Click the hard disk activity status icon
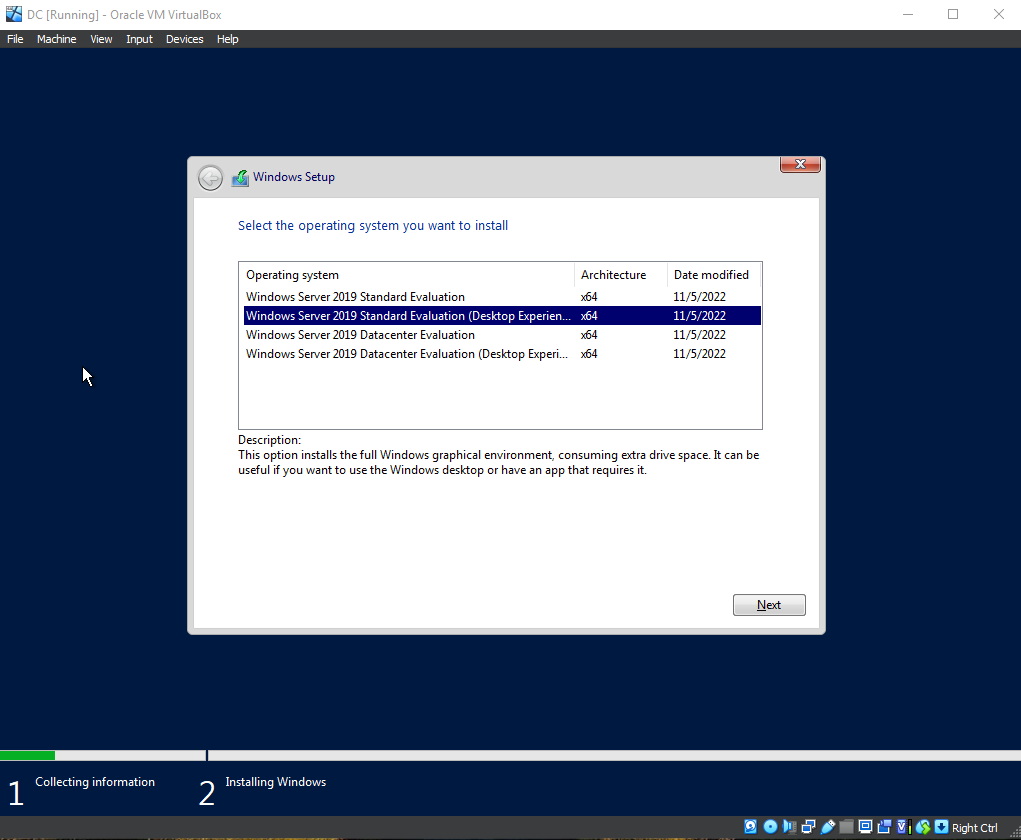 click(750, 826)
